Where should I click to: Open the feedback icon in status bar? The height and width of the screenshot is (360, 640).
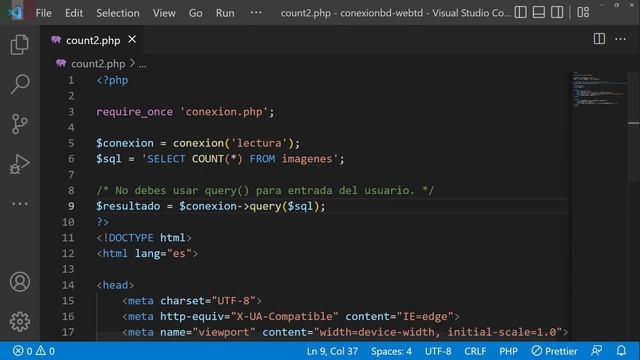click(x=597, y=351)
